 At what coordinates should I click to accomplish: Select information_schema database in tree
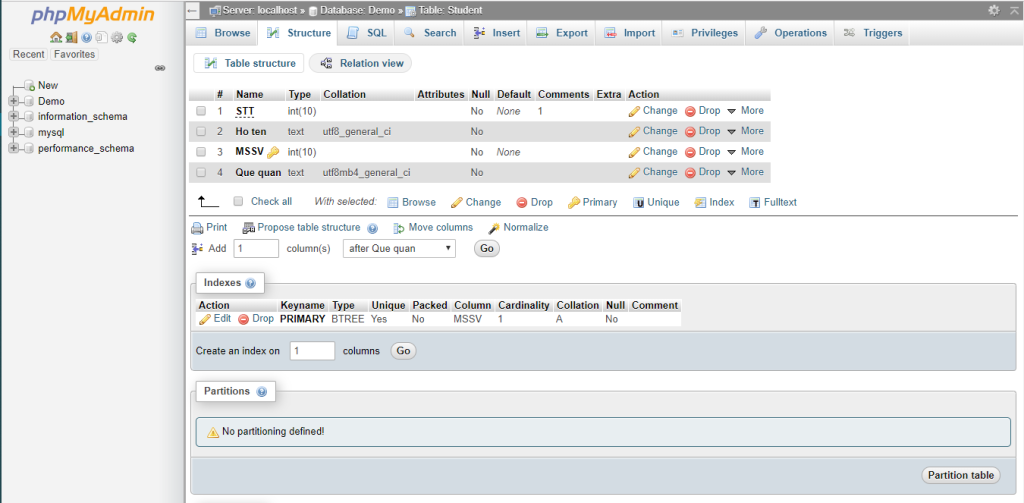83,117
